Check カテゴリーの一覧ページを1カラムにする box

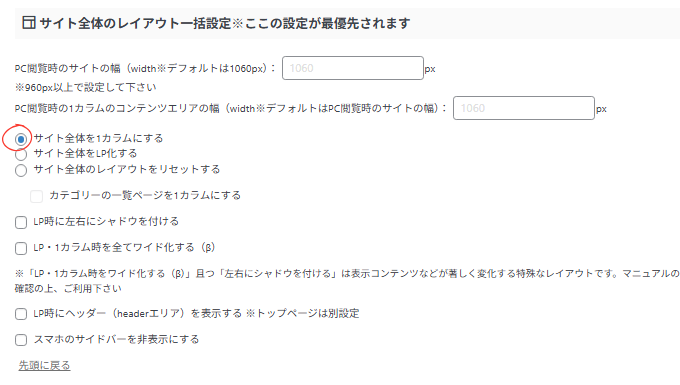[x=36, y=196]
